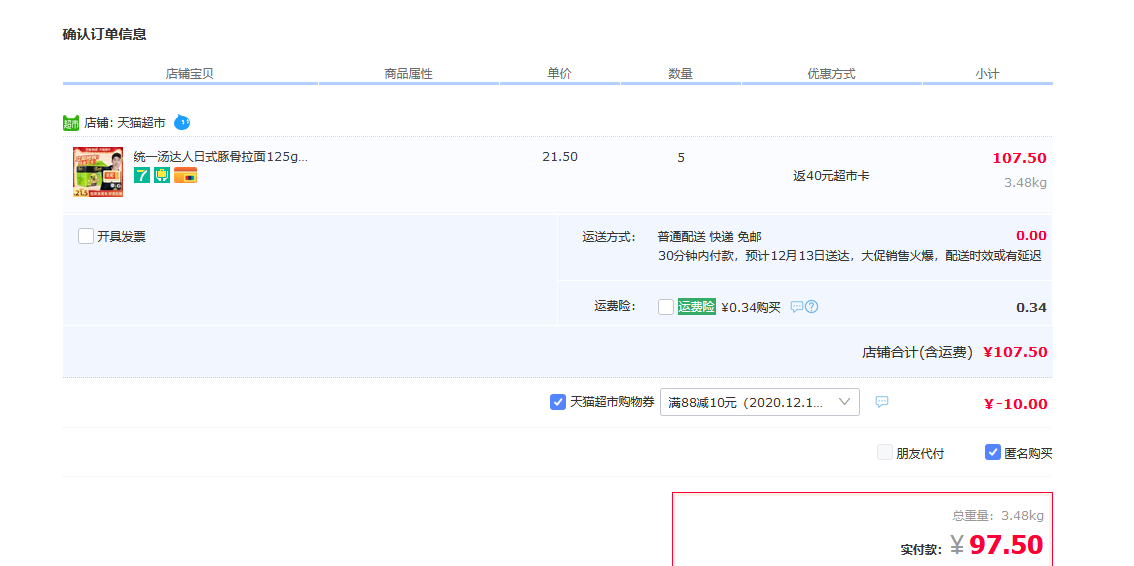Click the 商品属性 column header
Screen dimensions: 1134x566
pos(409,74)
